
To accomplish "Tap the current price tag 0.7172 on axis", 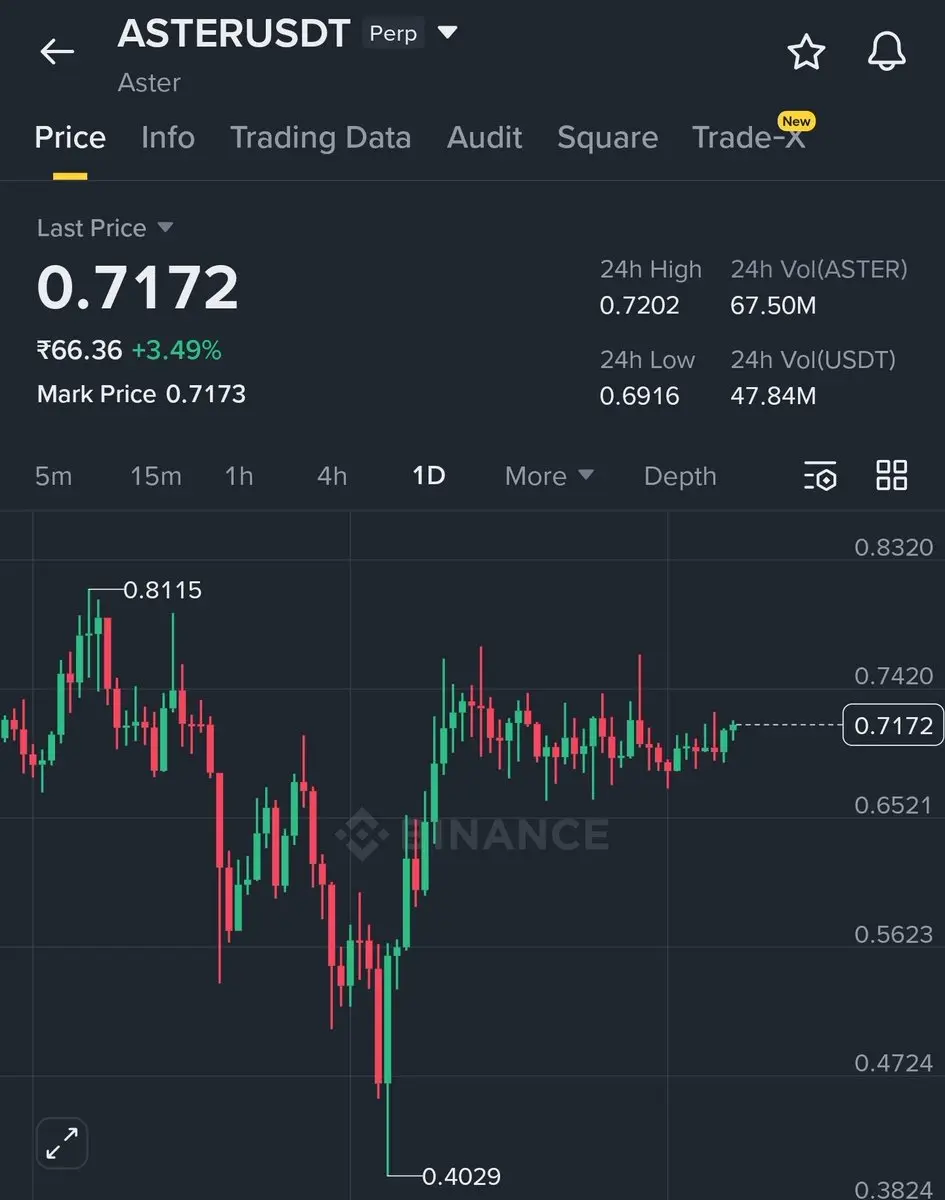I will (893, 725).
